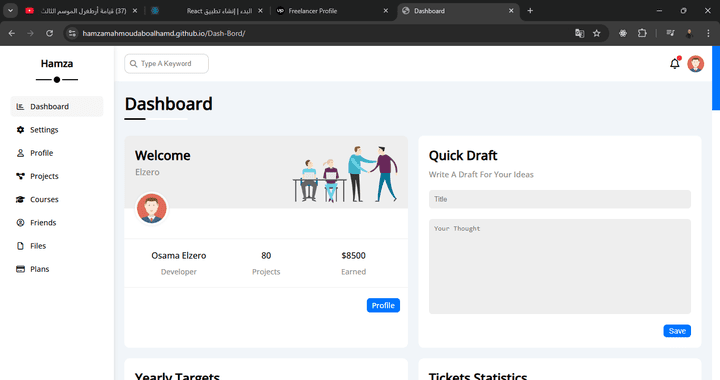Click the blue page scrollbar thumb
The height and width of the screenshot is (380, 720).
716,78
